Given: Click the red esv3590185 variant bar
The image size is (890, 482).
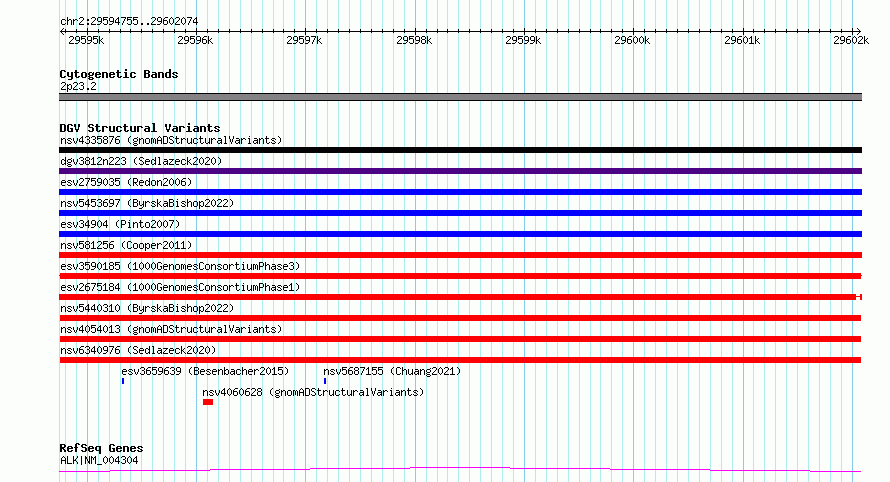Looking at the screenshot, I should pyautogui.click(x=460, y=276).
